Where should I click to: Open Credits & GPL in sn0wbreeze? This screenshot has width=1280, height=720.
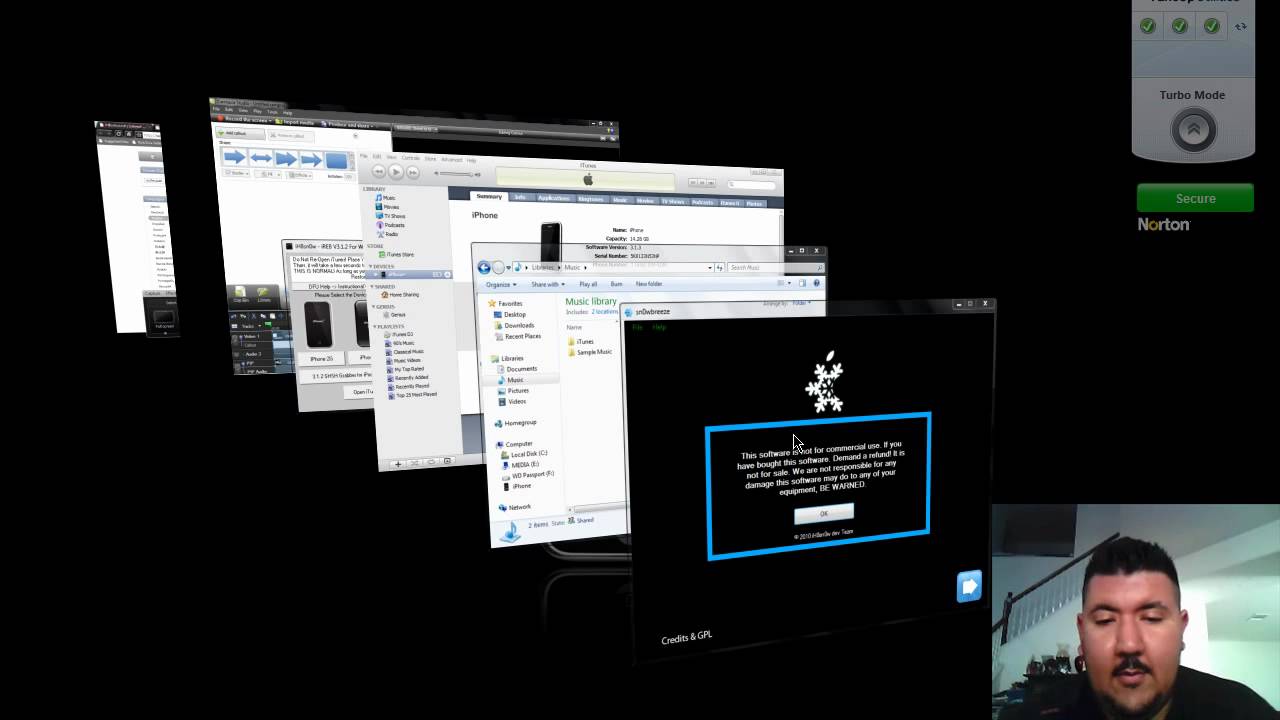(686, 638)
